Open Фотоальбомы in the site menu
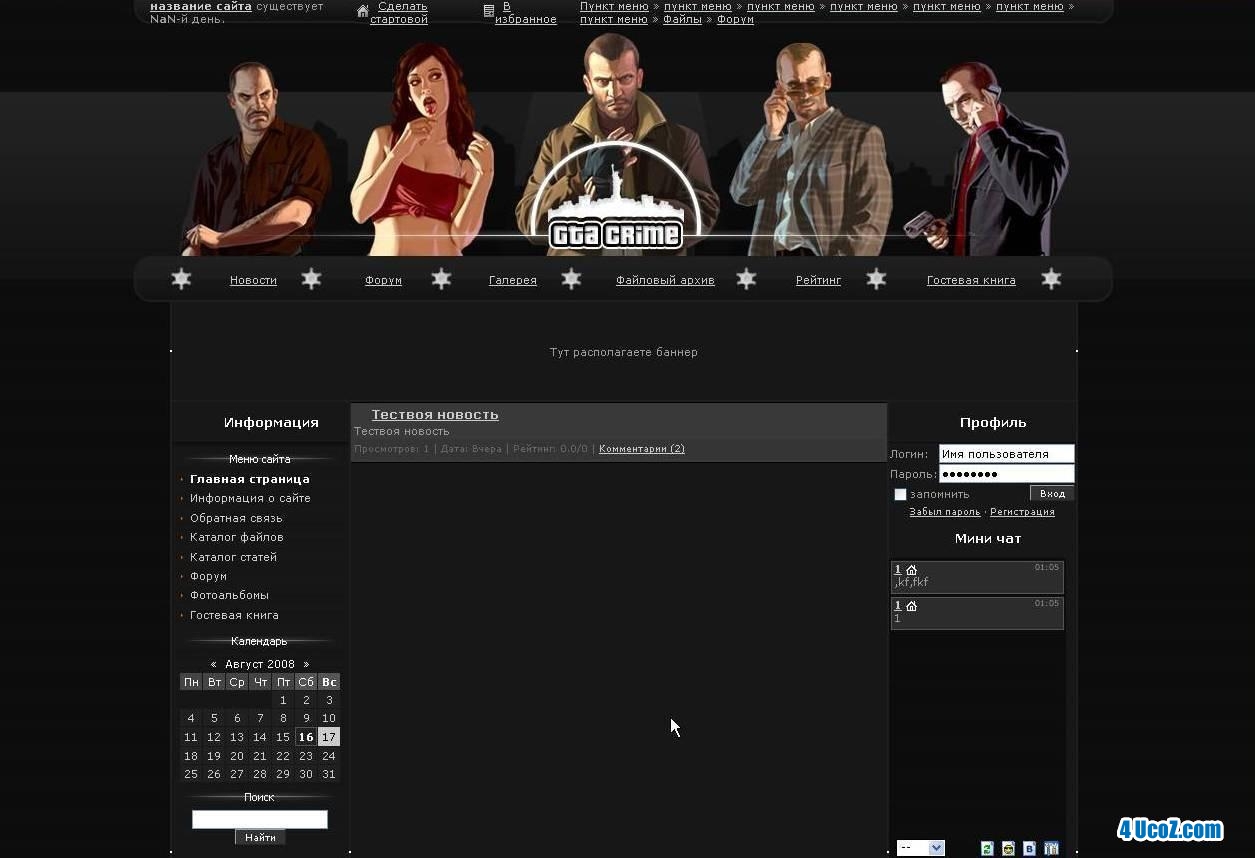 pos(229,595)
